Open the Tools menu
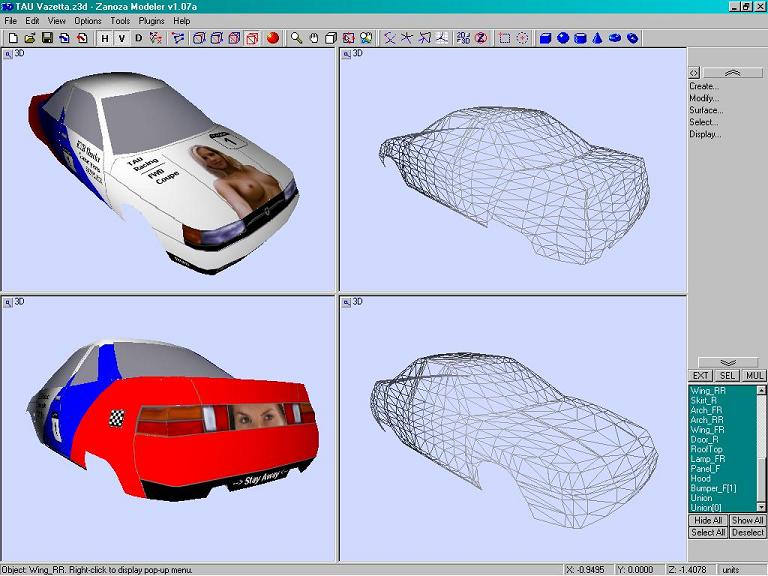 click(120, 20)
